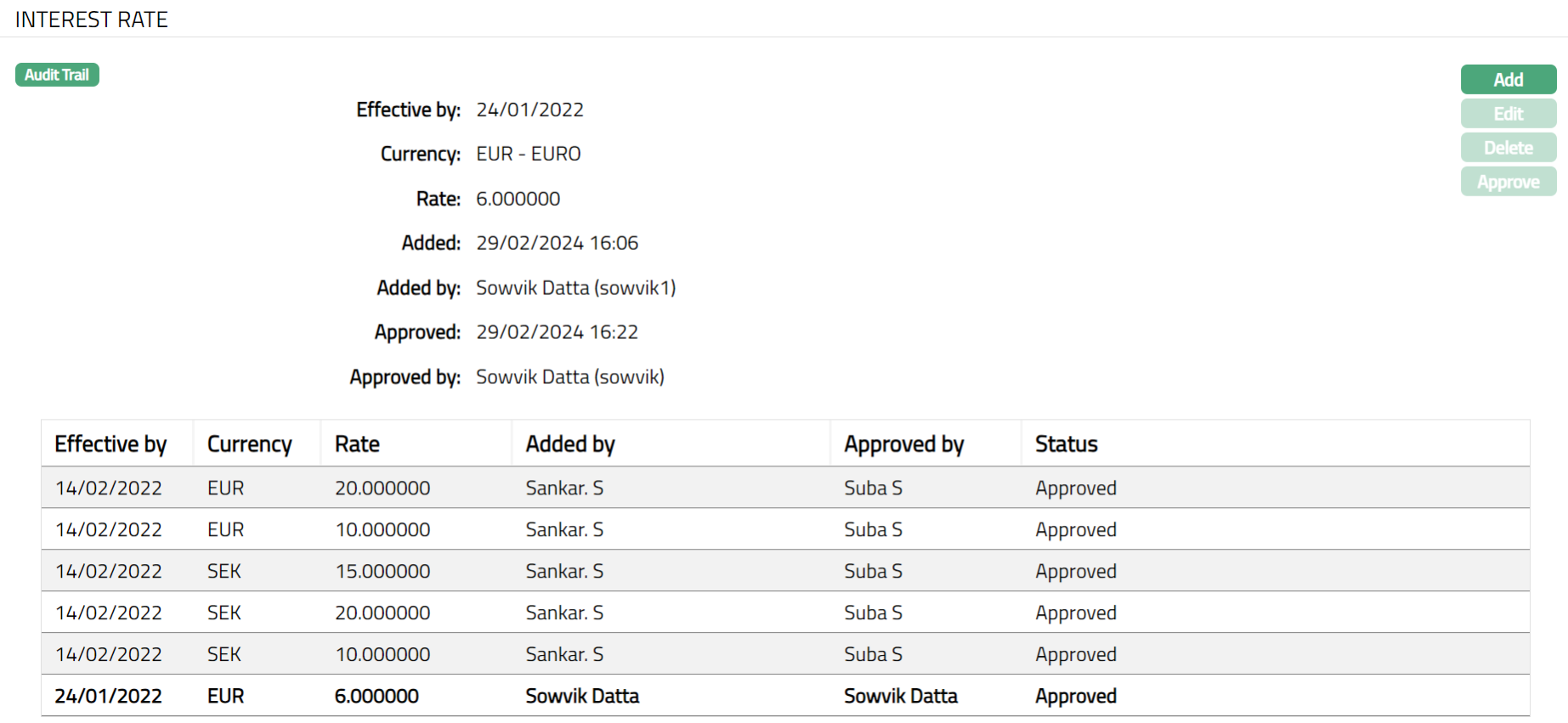
Task: Sort by Effective by column header
Action: tap(110, 444)
